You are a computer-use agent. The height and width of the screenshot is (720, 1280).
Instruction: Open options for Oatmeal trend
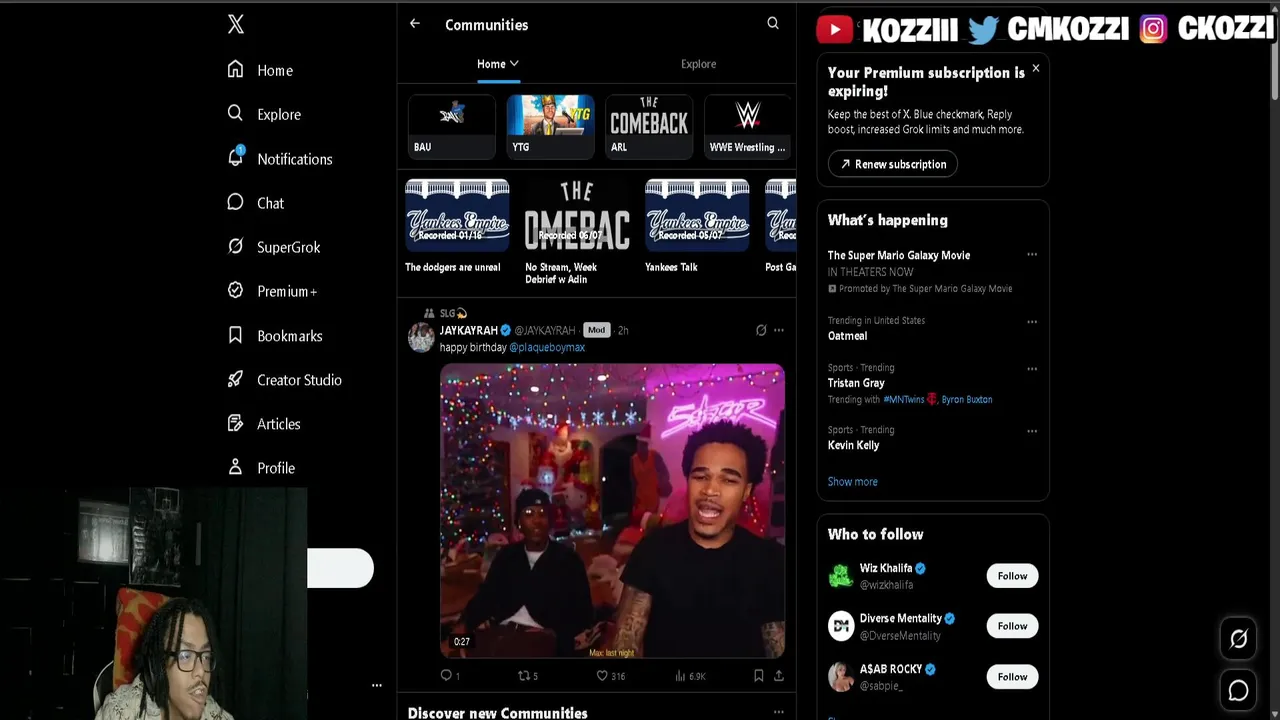1032,322
